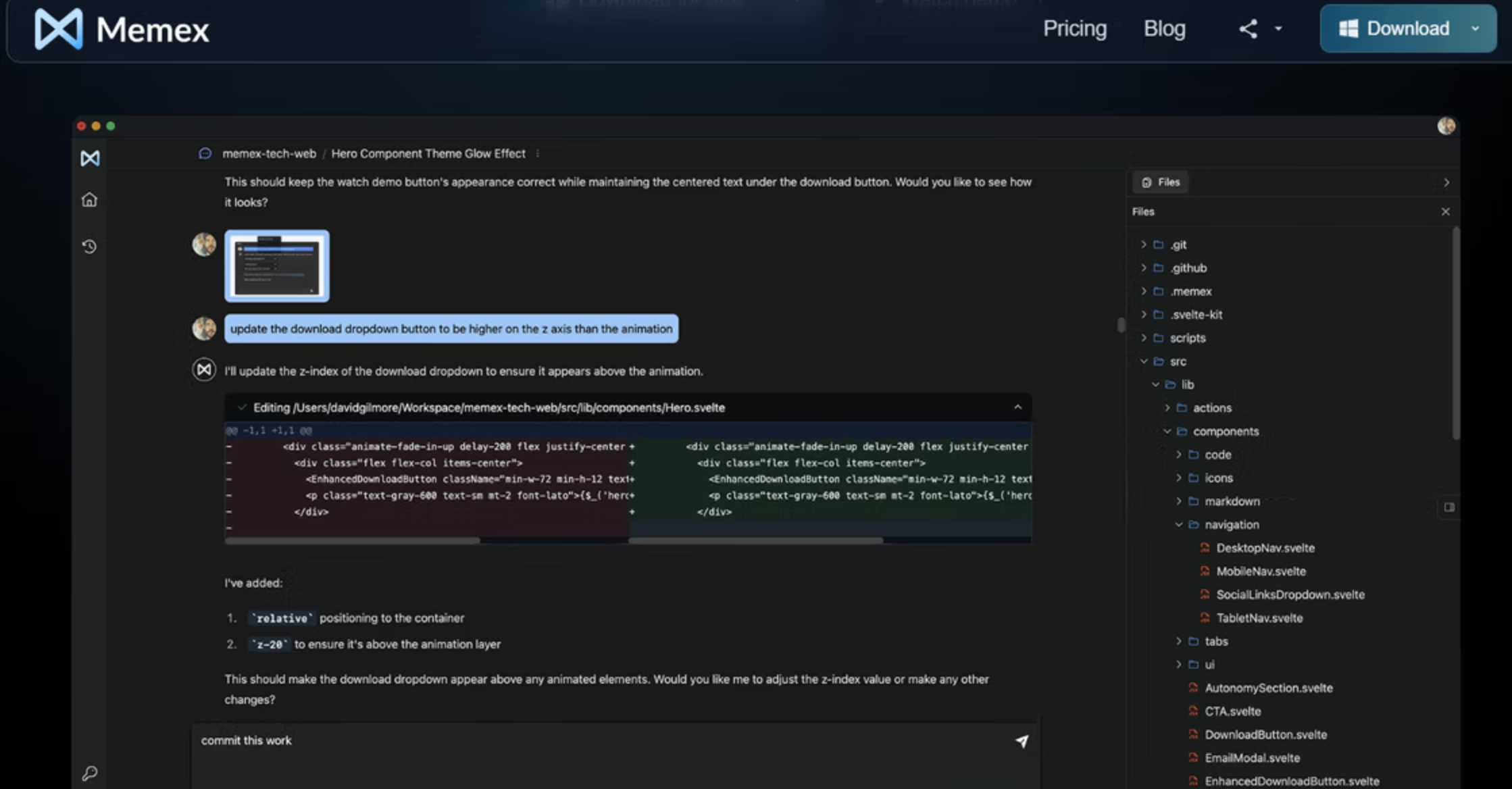Open the Blog page
1512x789 pixels.
1165,28
